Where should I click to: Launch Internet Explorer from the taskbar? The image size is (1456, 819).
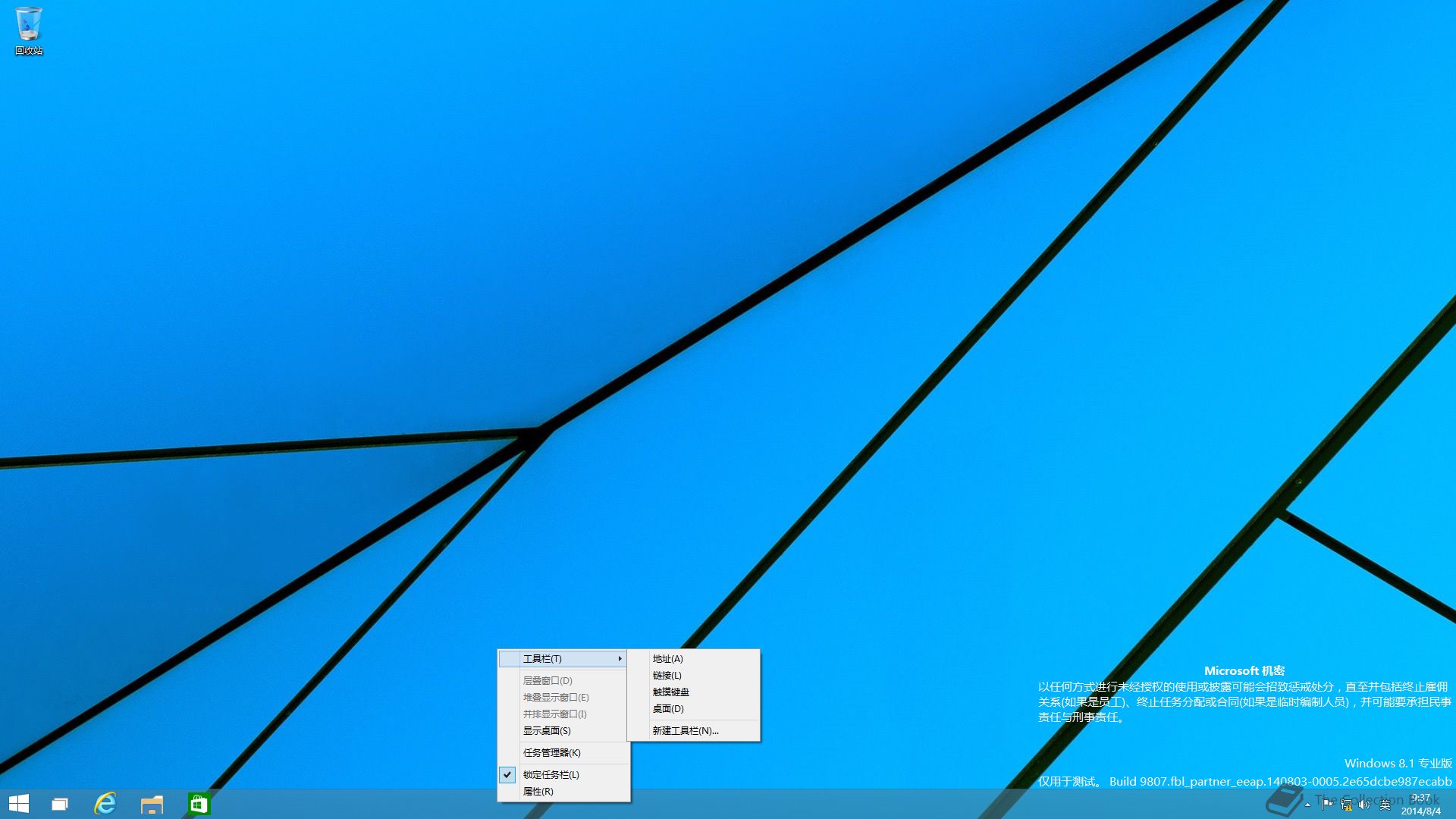105,804
